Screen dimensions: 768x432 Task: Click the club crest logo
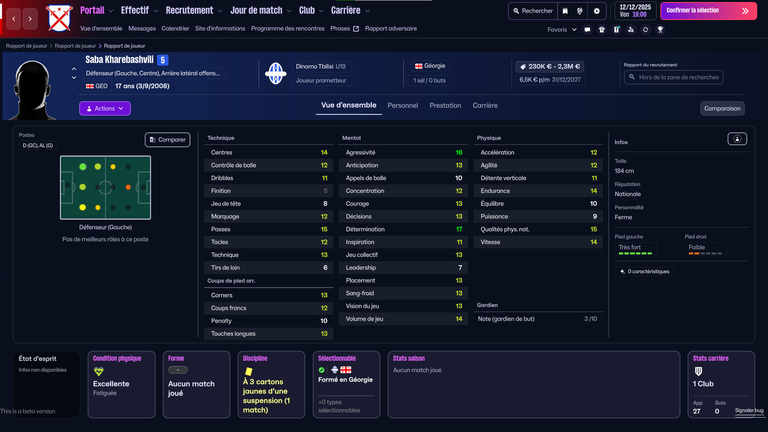pos(59,19)
